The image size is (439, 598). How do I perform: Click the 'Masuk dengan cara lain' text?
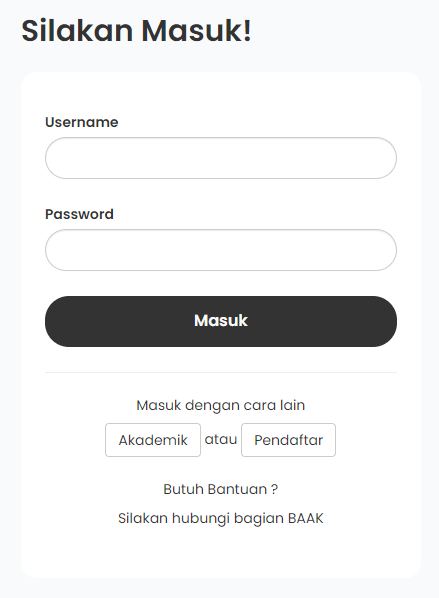click(221, 405)
